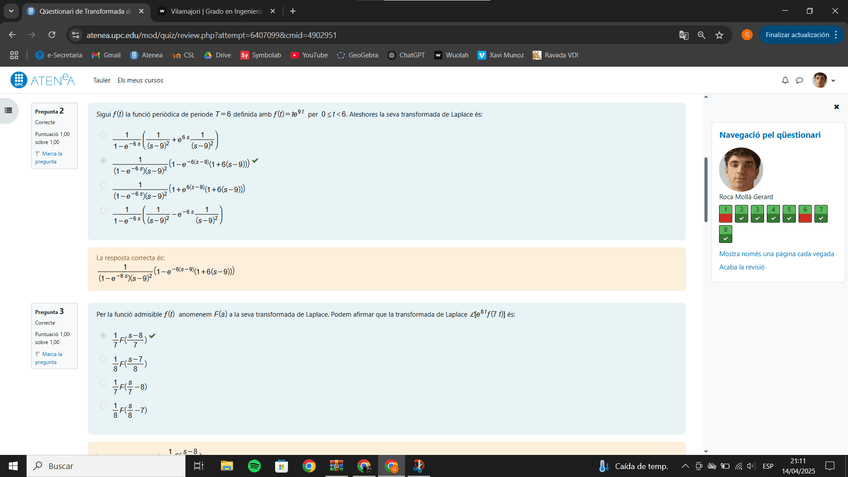The height and width of the screenshot is (477, 848).
Task: Bookmark this page with star icon
Action: coord(719,35)
